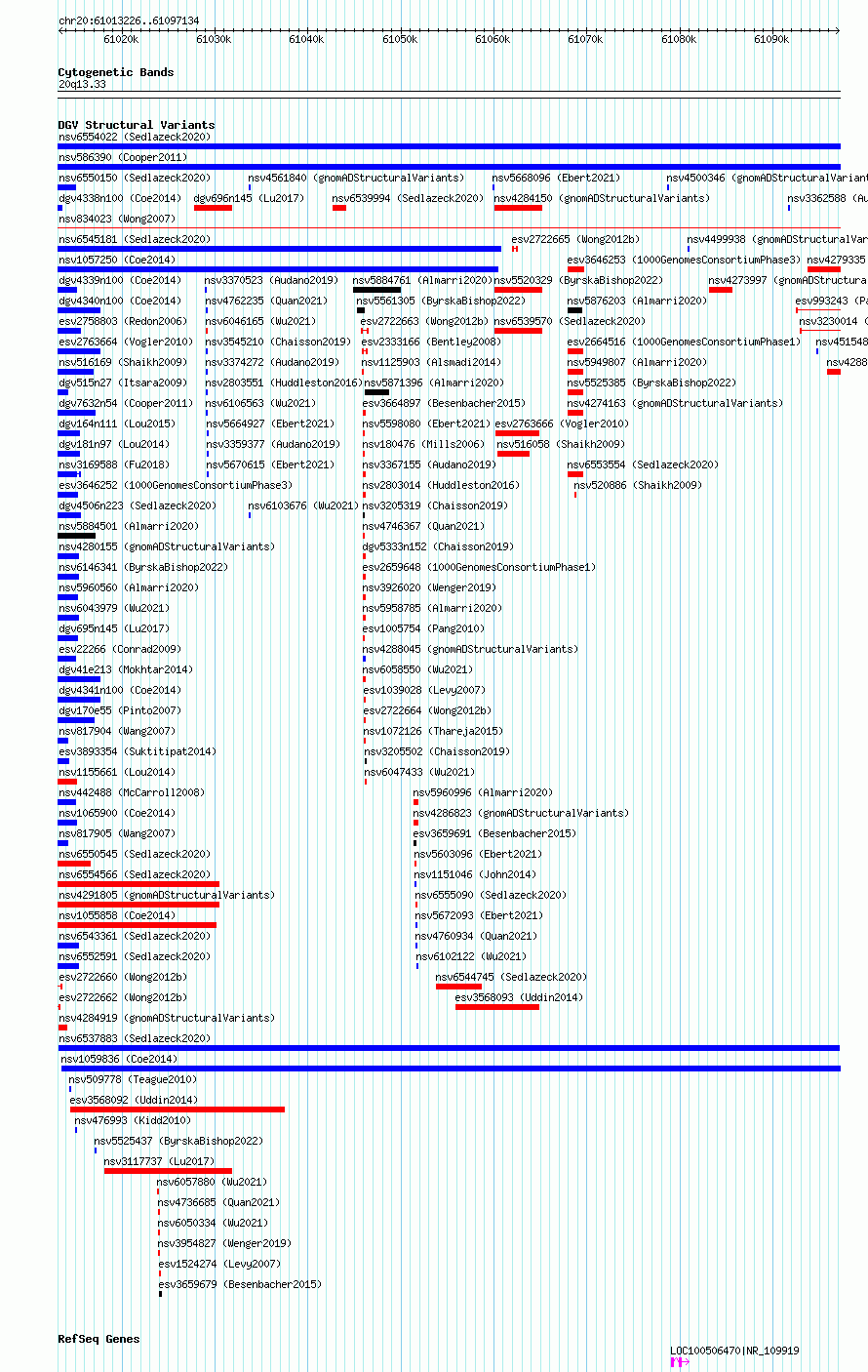Open variant nsv6539994 (Sedlazeck2020)
Screen dimensions: 868x1372
408,198
